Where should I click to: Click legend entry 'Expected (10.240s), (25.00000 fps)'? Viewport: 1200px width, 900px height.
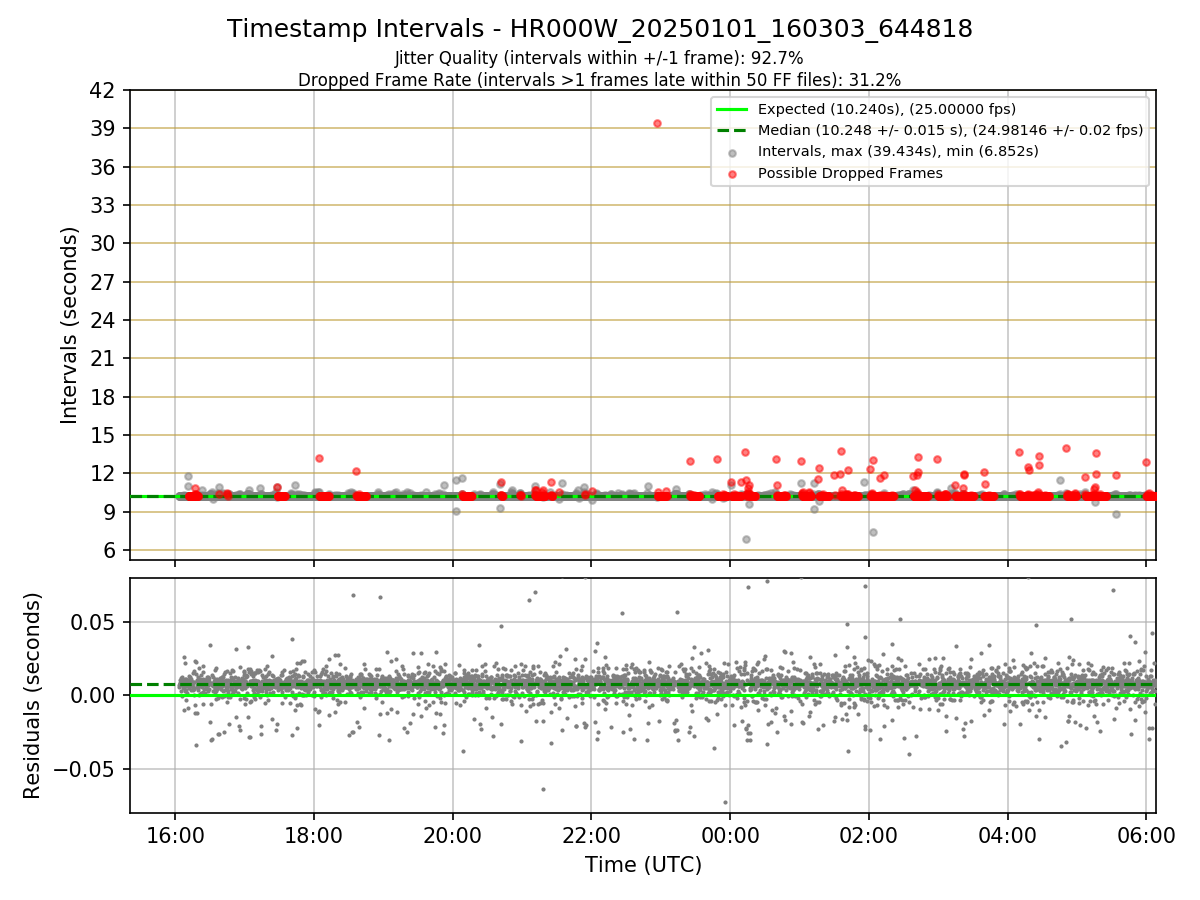point(887,109)
